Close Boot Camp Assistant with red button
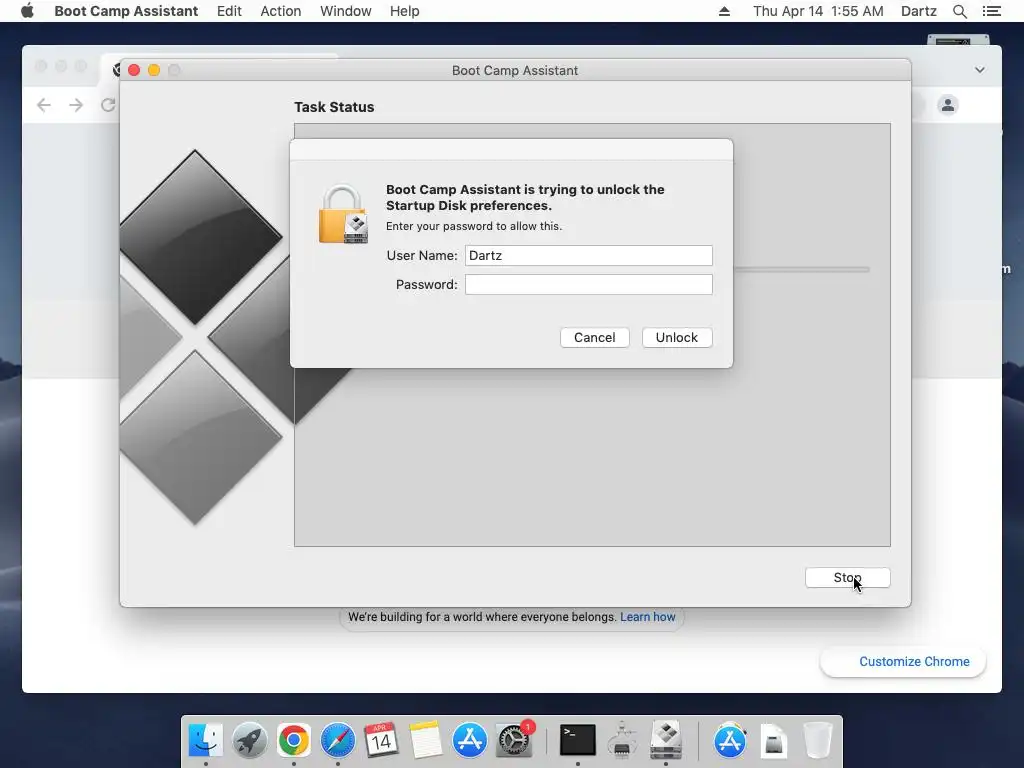1024x768 pixels. [134, 70]
